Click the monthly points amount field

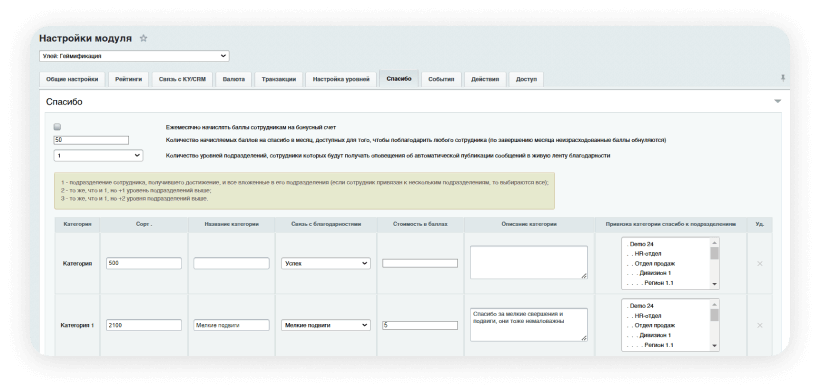point(91,140)
